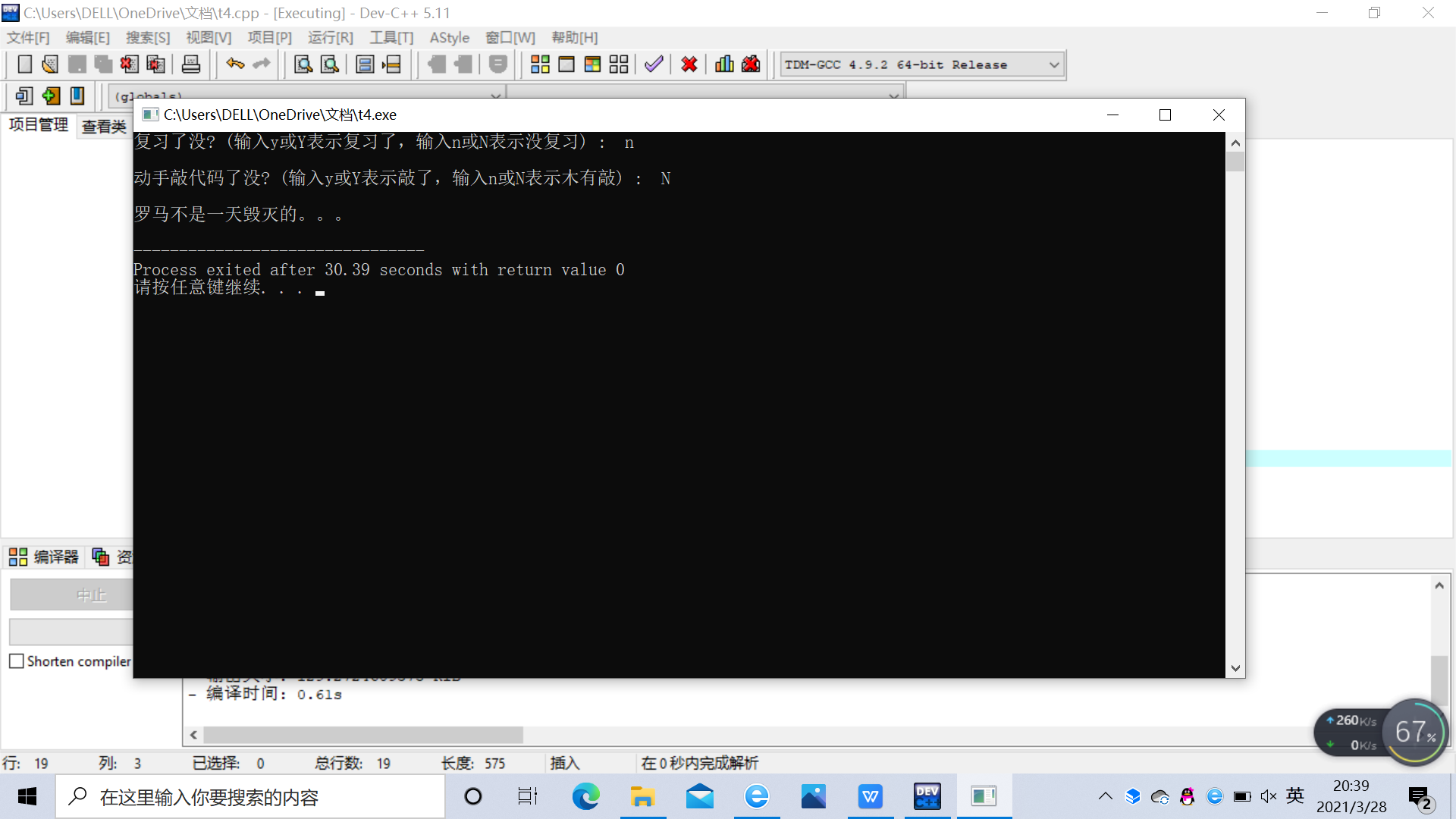This screenshot has width=1456, height=819.
Task: Click the Syntax check checkmark icon
Action: [654, 64]
